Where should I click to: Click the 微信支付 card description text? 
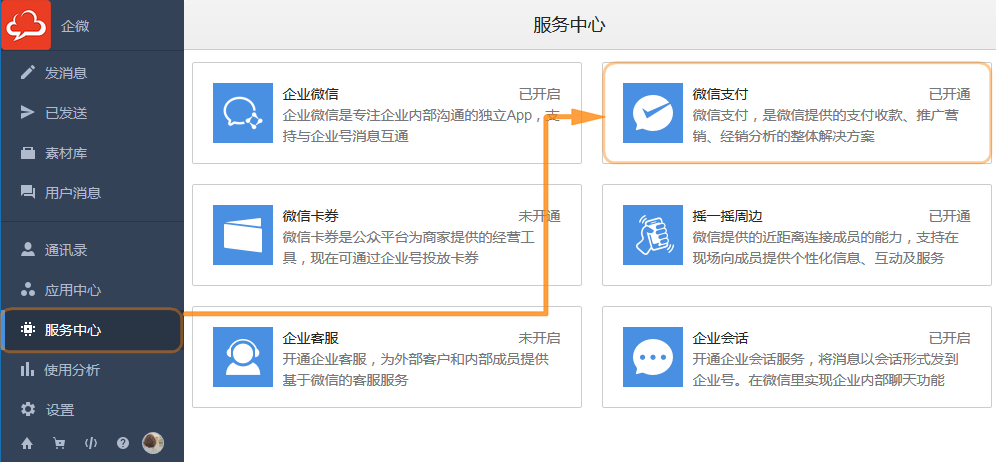[x=825, y=126]
